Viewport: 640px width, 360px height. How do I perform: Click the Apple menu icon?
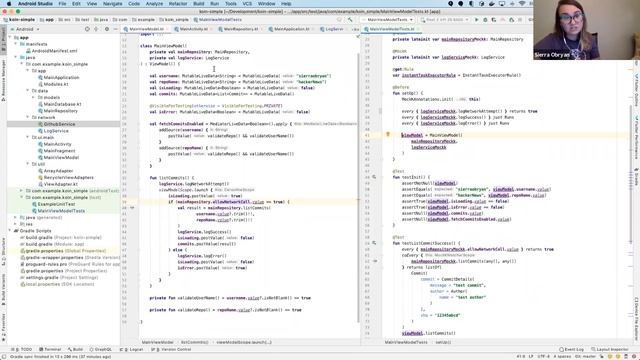pos(9,4)
